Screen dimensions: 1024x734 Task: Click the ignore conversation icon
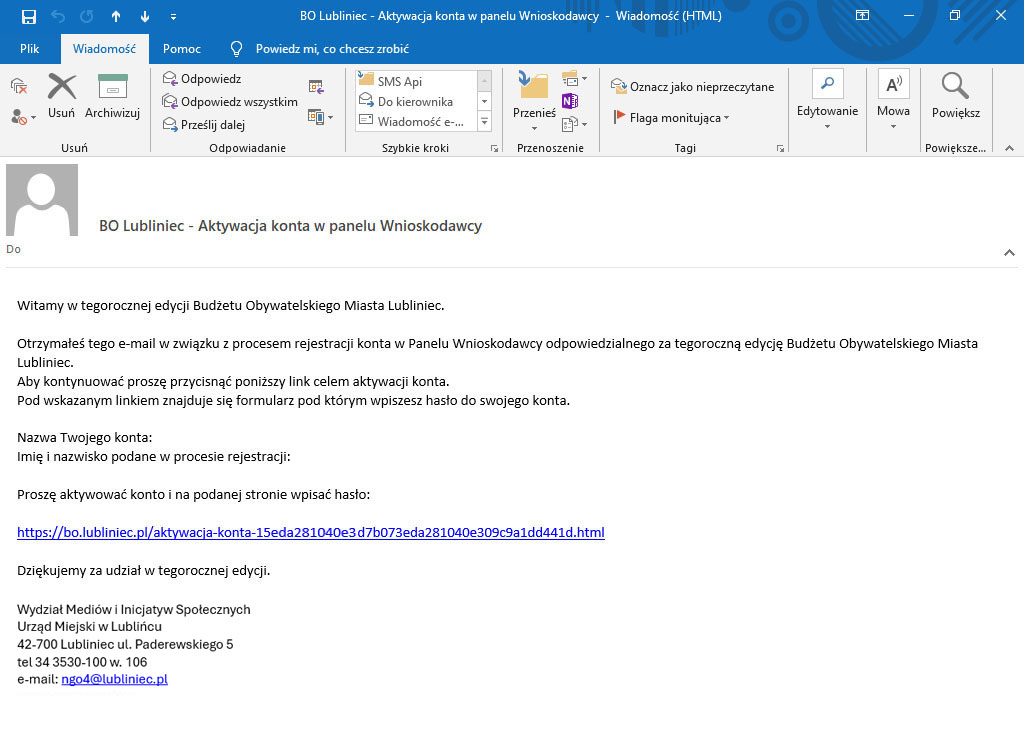19,87
